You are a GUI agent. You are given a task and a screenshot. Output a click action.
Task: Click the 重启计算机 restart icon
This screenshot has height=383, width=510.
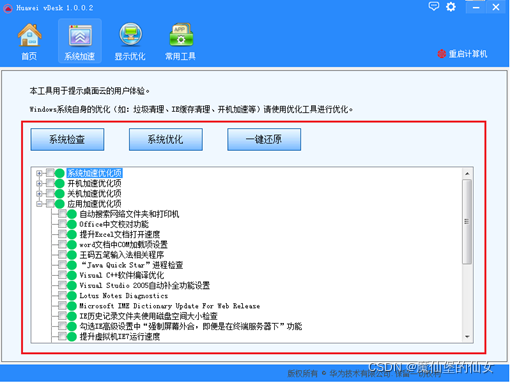click(x=442, y=54)
